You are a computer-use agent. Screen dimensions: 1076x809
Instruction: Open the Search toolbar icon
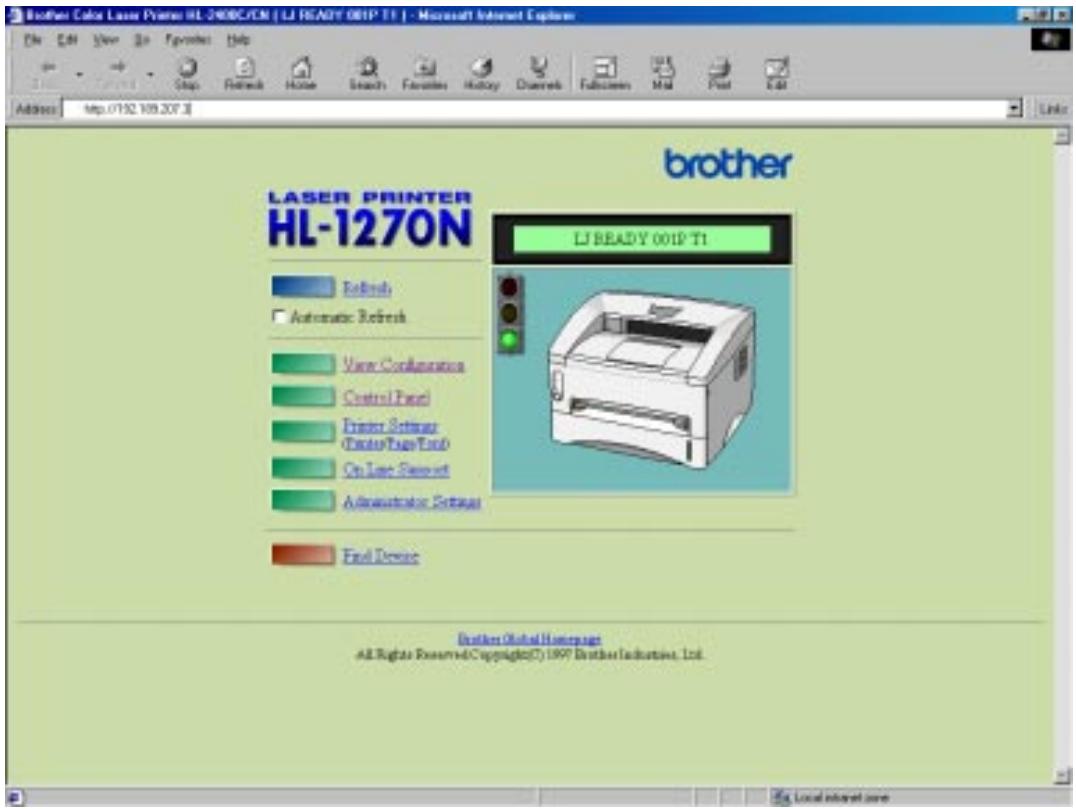[368, 73]
